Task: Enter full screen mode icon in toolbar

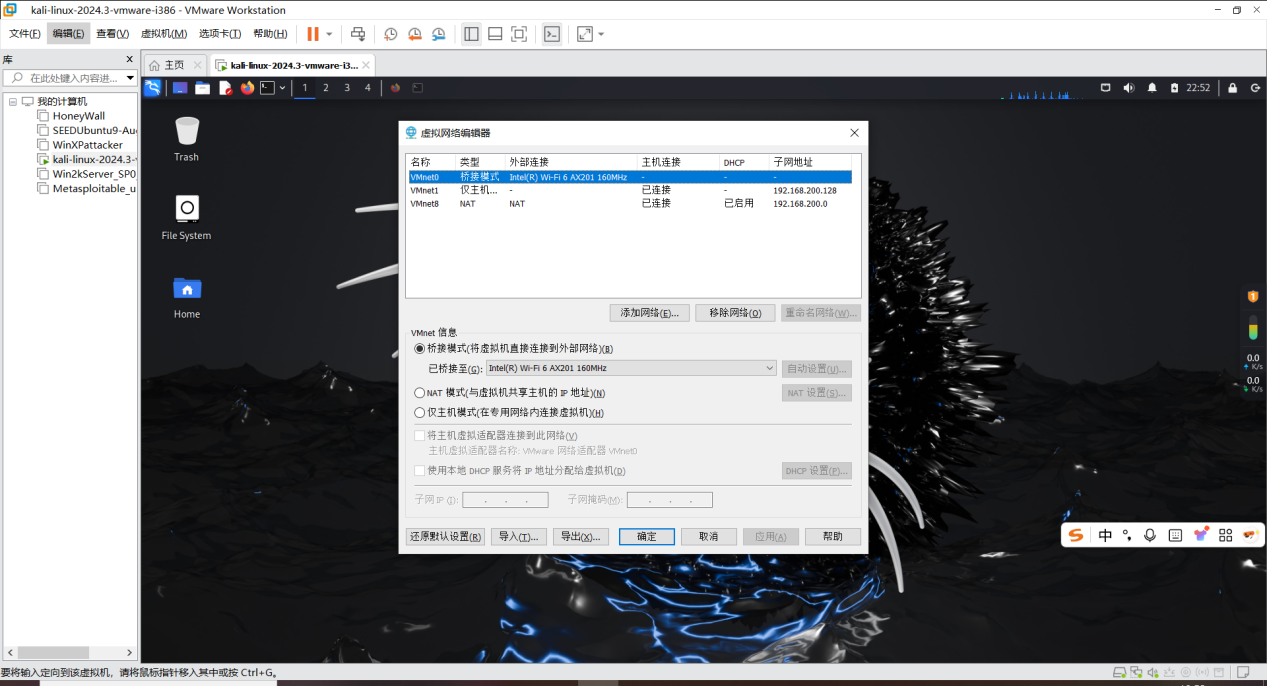Action: coord(519,34)
